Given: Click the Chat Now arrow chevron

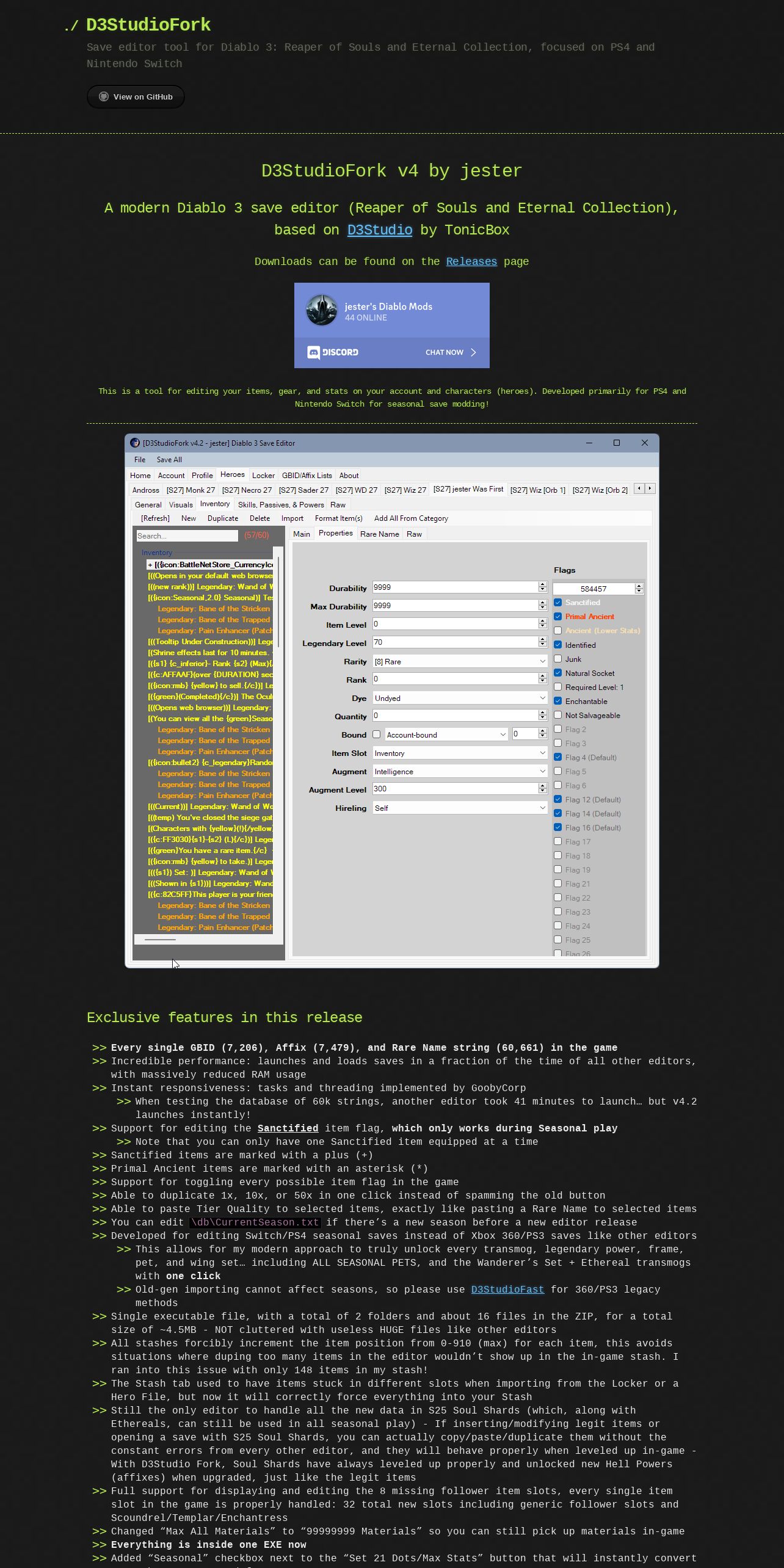Looking at the screenshot, I should click(x=473, y=352).
